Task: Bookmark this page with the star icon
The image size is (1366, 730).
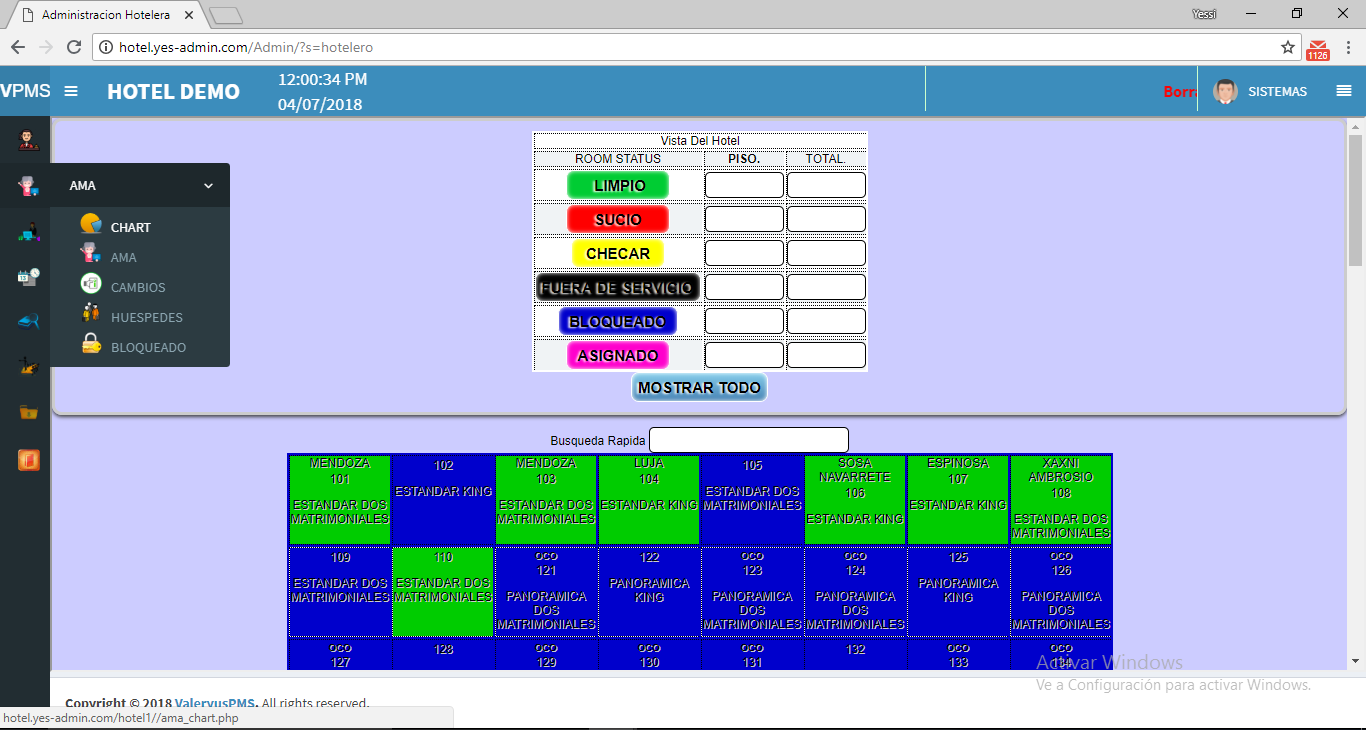Action: (x=1288, y=47)
